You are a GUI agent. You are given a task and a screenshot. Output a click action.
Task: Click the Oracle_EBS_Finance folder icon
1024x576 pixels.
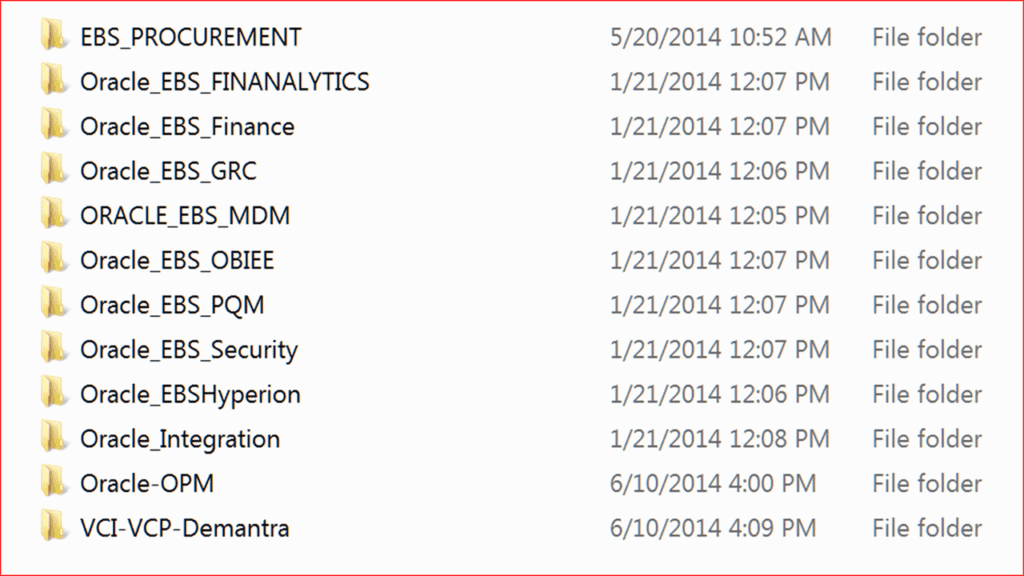(x=53, y=126)
